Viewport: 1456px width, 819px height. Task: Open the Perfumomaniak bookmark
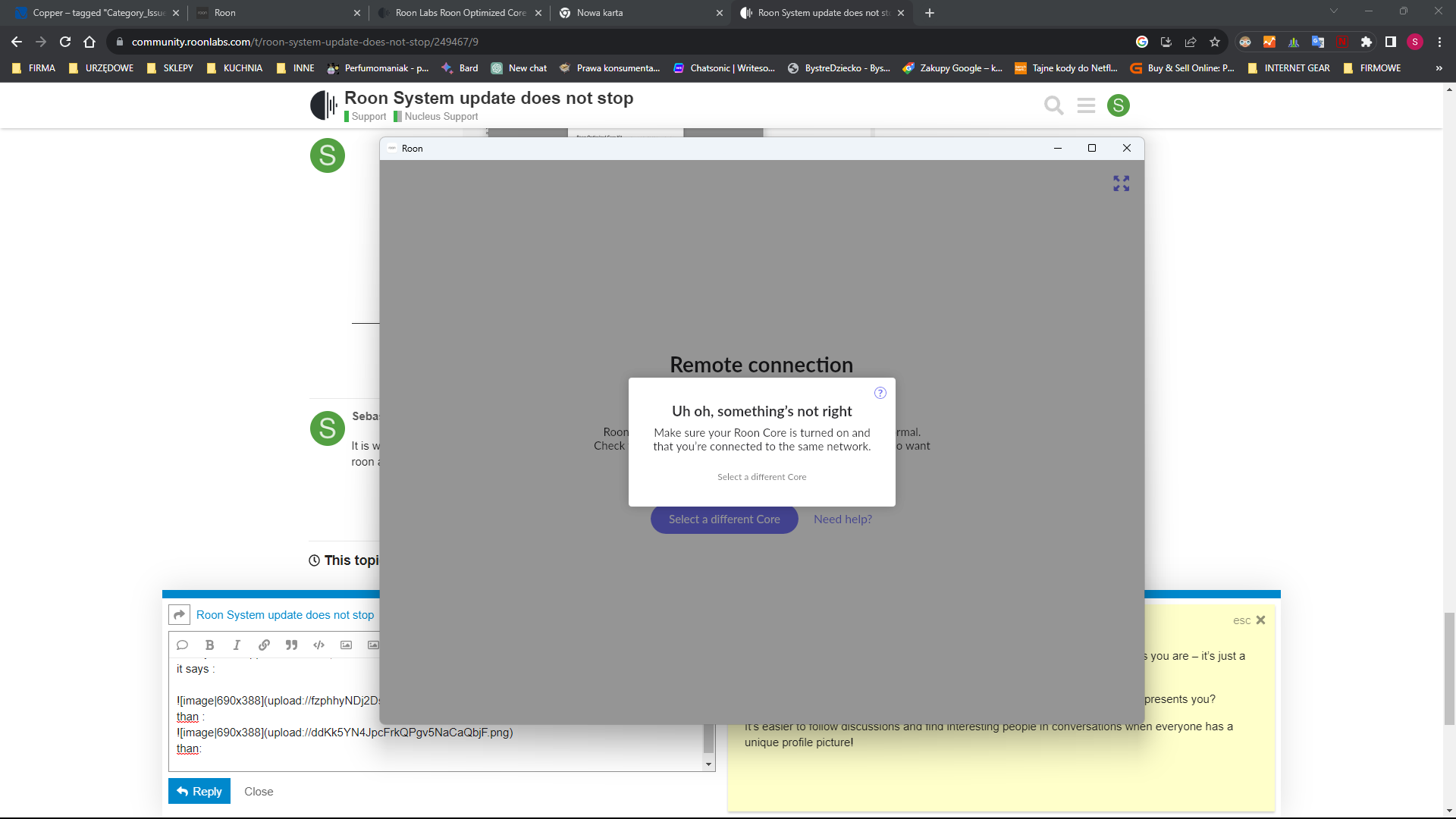pyautogui.click(x=378, y=68)
